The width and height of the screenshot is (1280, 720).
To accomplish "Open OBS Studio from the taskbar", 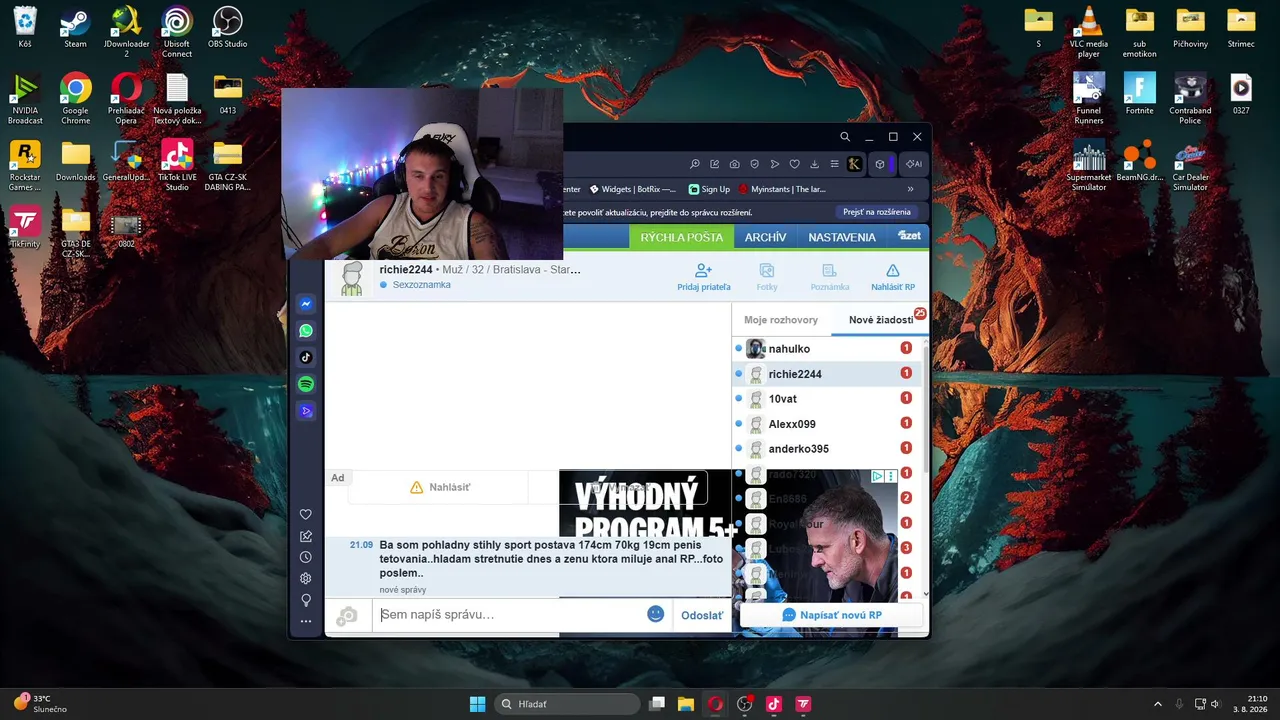I will tap(744, 704).
